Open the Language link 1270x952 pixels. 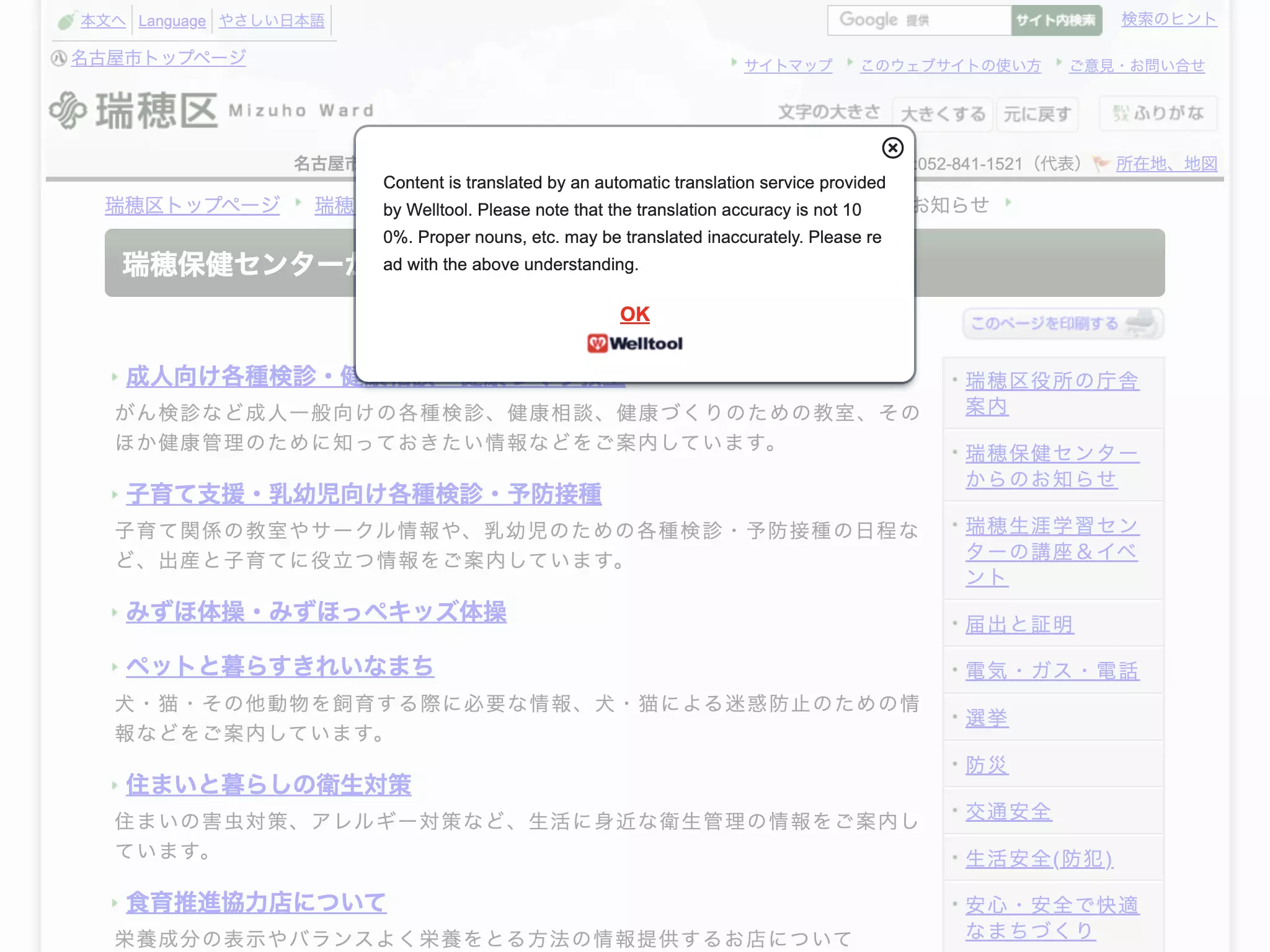pos(172,21)
